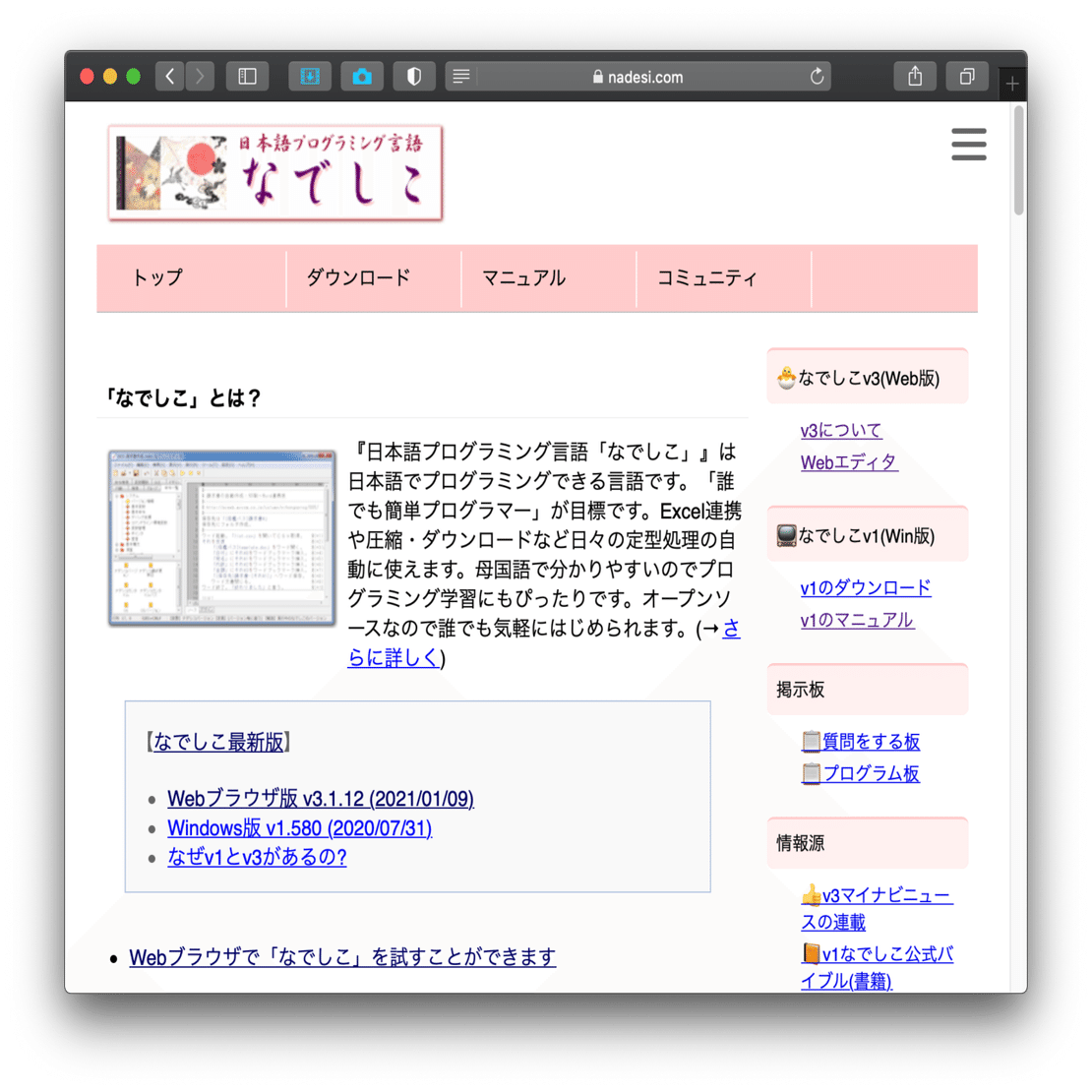The width and height of the screenshot is (1092, 1092).
Task: Open Webブラウザ版 v3.1.12 link
Action: point(321,798)
